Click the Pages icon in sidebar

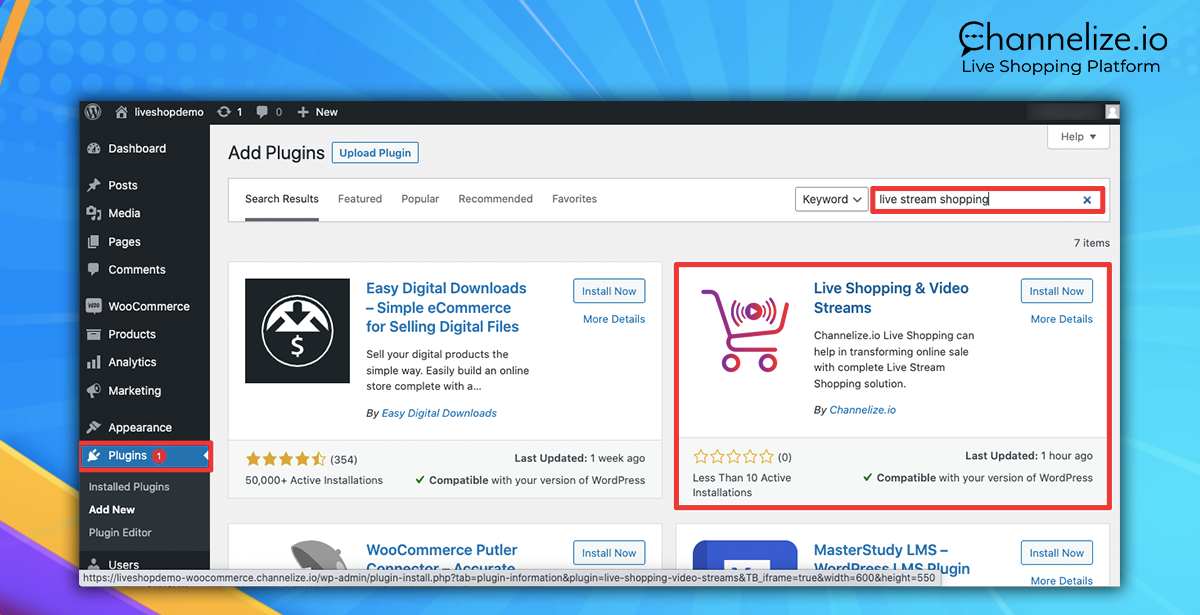tap(94, 242)
